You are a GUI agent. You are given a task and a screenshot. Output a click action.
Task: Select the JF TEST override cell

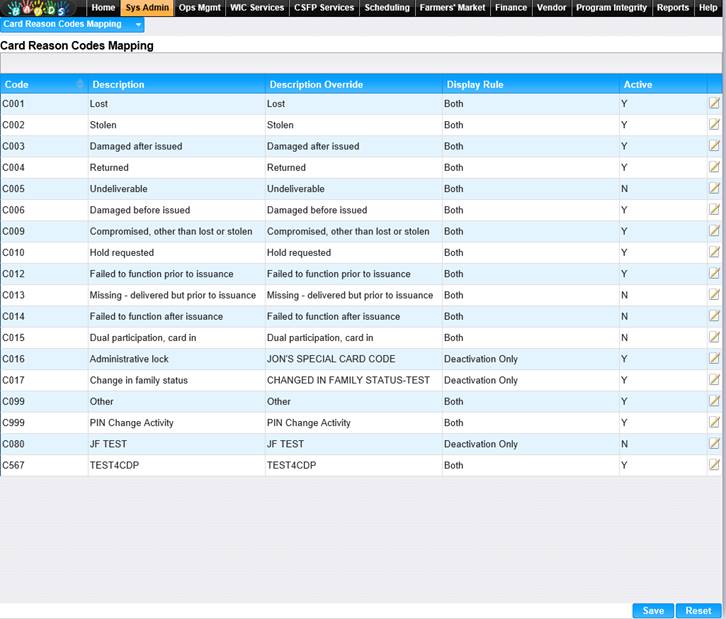[x=354, y=444]
